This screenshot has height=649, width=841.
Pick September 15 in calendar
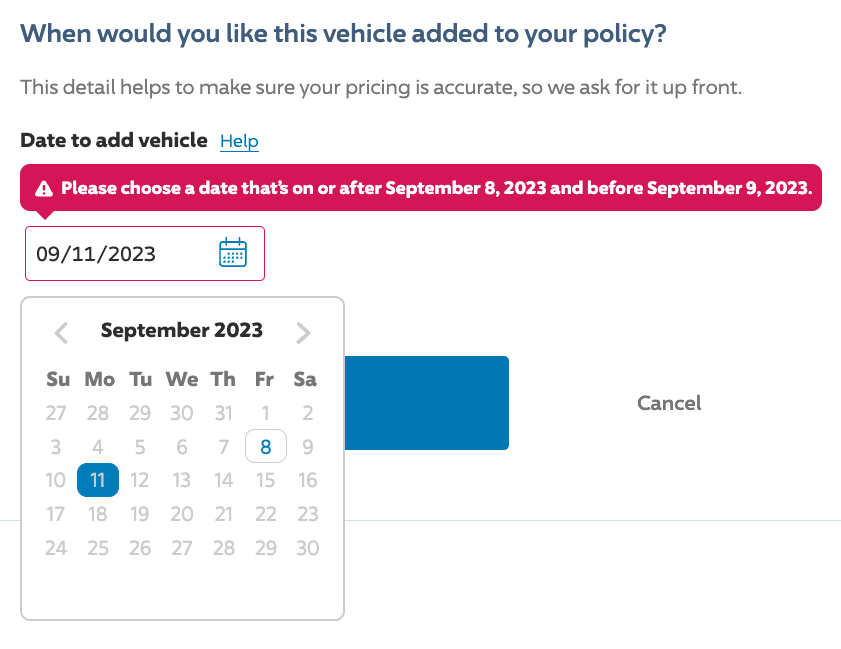265,480
